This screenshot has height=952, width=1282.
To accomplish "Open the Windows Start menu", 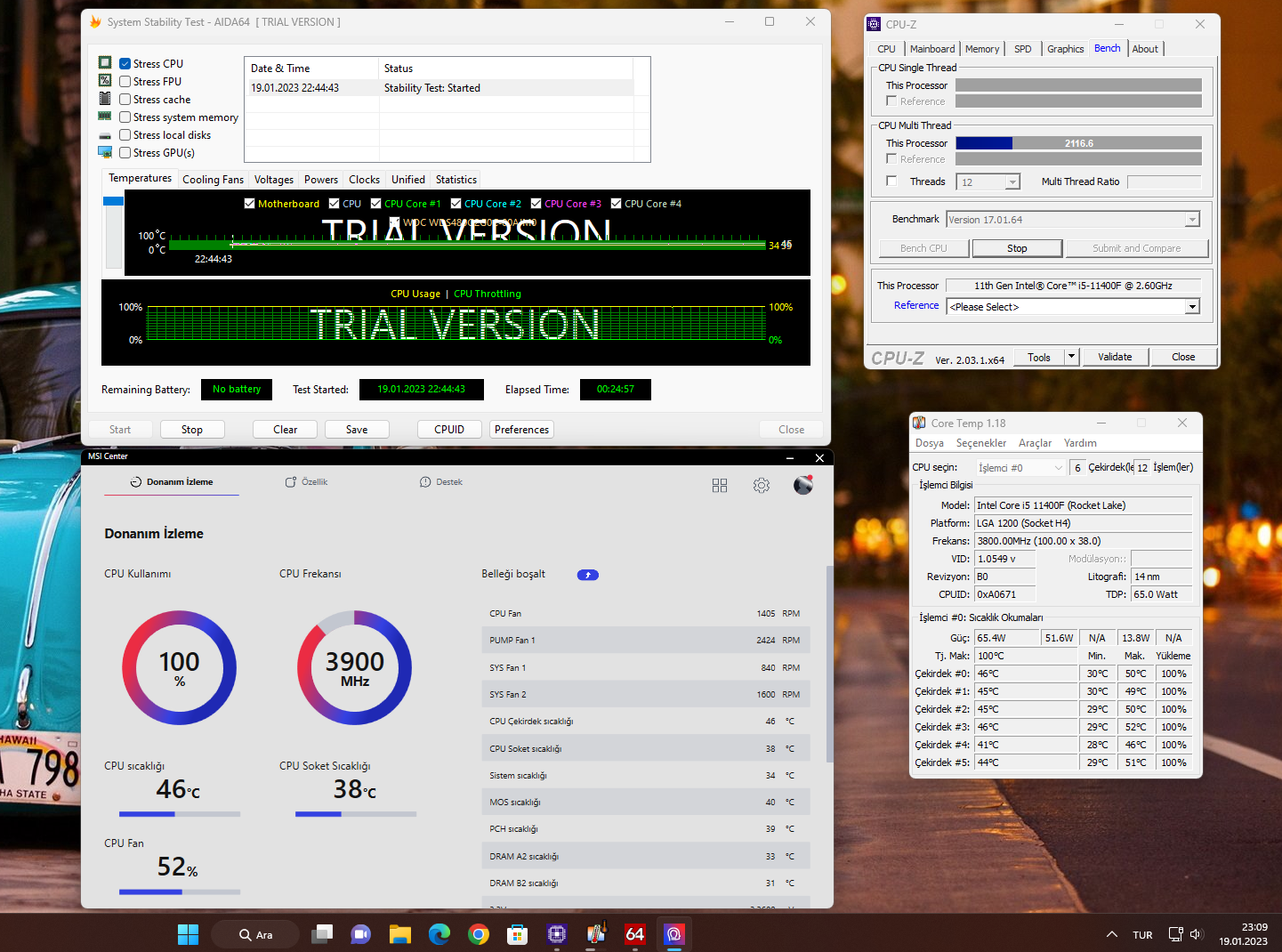I will tap(188, 934).
